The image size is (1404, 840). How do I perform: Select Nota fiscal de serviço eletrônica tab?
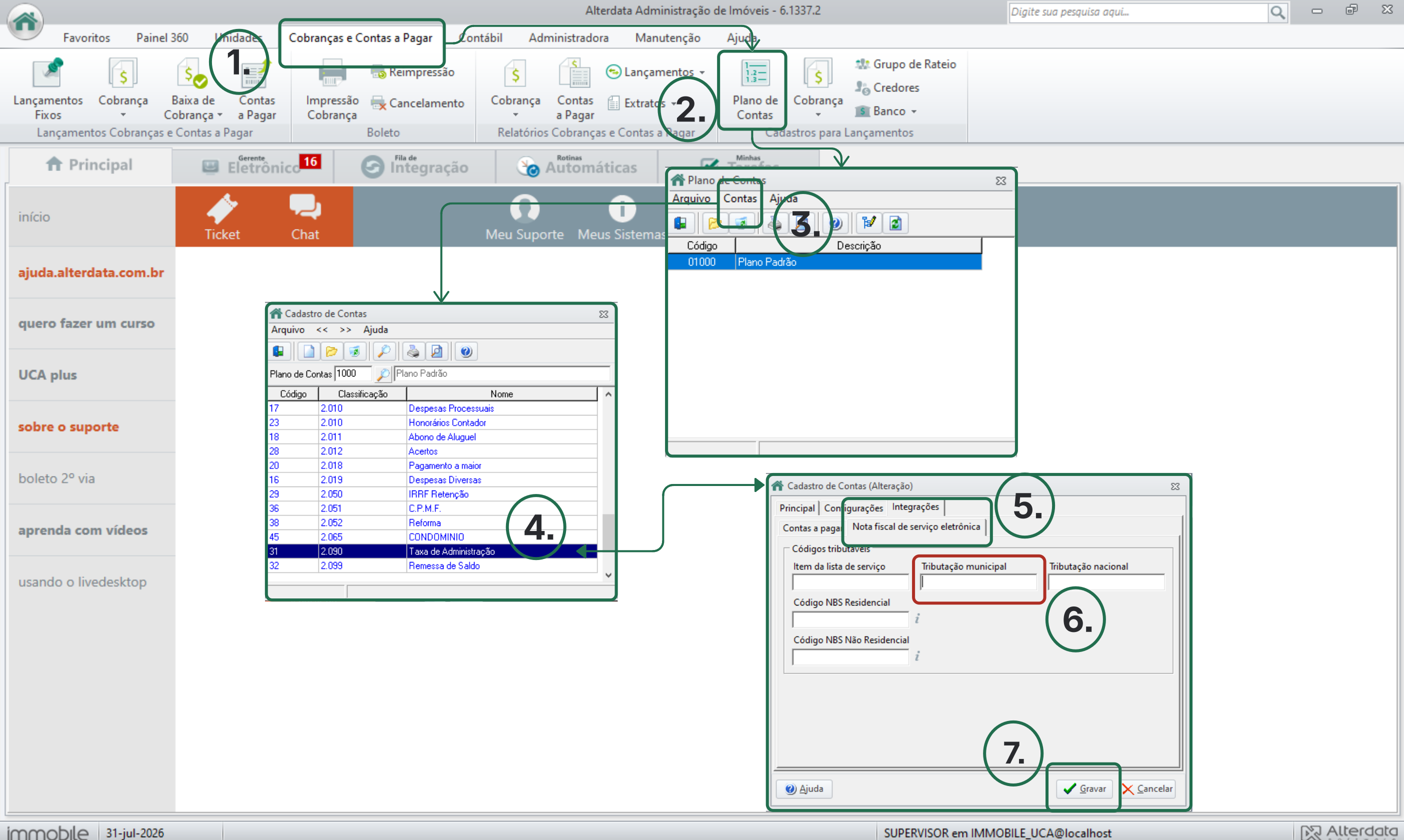pos(915,527)
